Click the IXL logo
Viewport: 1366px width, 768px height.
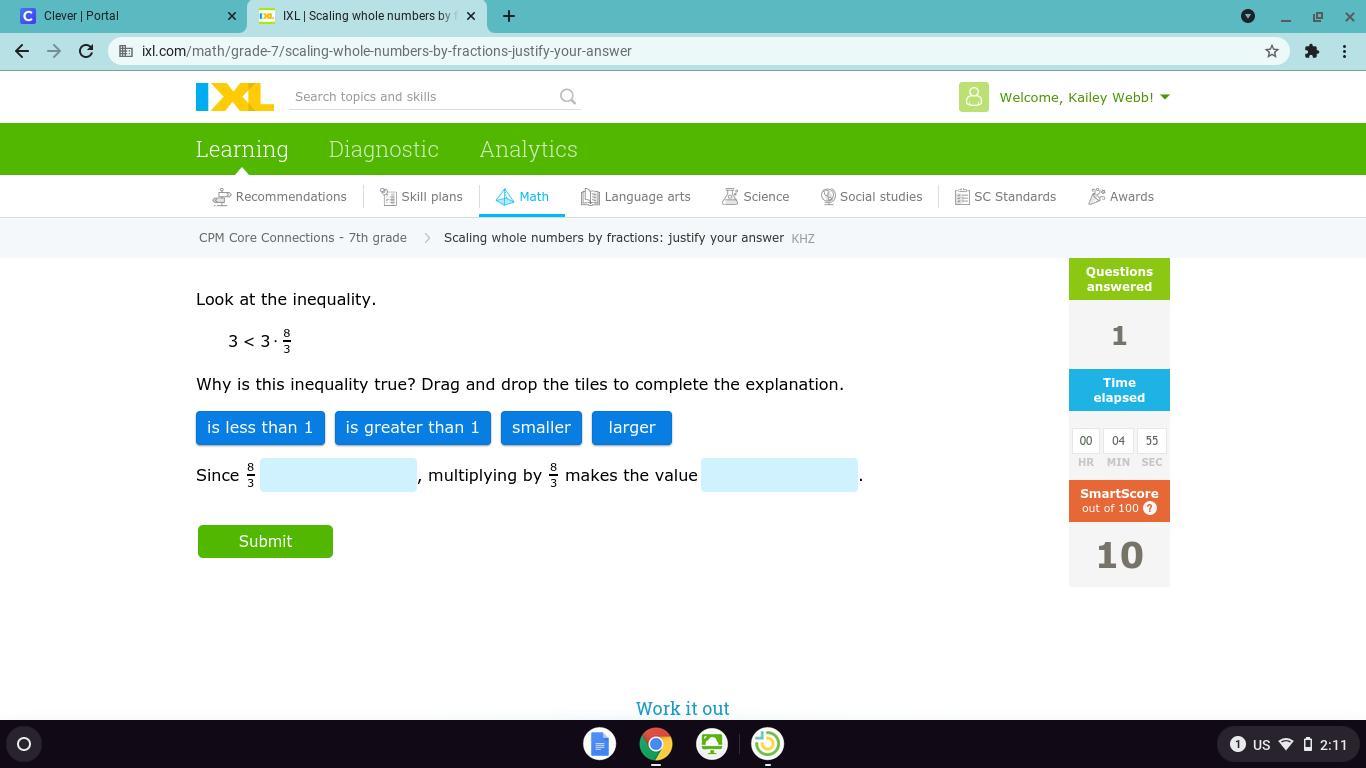[x=234, y=97]
